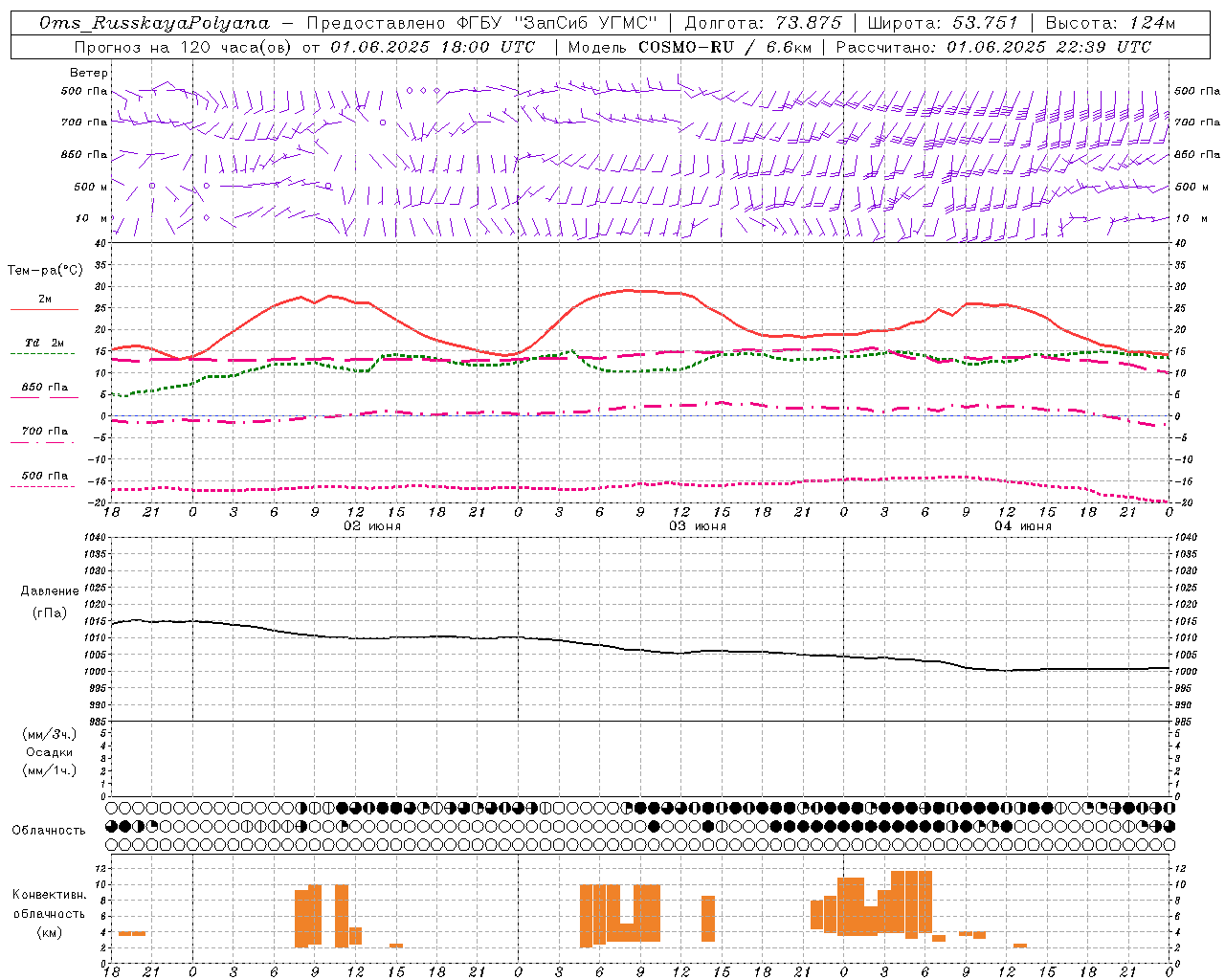Click the 500 гПа label in the temperature legend
The image size is (1225, 980).
[45, 476]
